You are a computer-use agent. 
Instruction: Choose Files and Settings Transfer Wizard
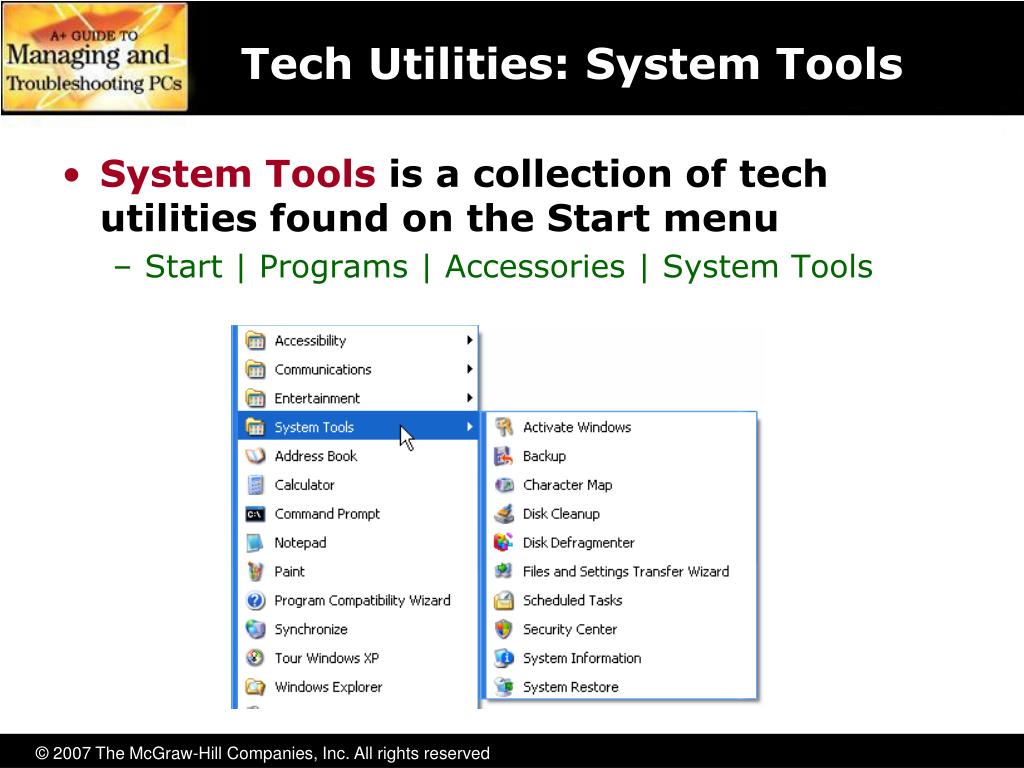[x=625, y=572]
